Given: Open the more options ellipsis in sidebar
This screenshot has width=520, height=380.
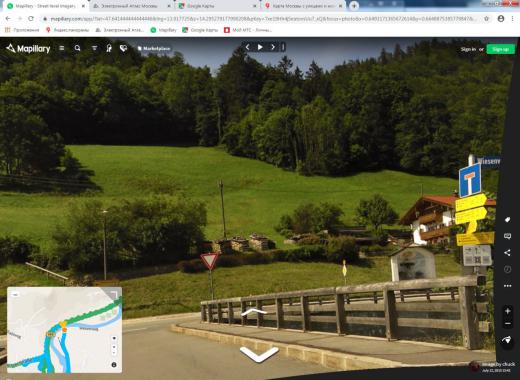Looking at the screenshot, I should (507, 286).
